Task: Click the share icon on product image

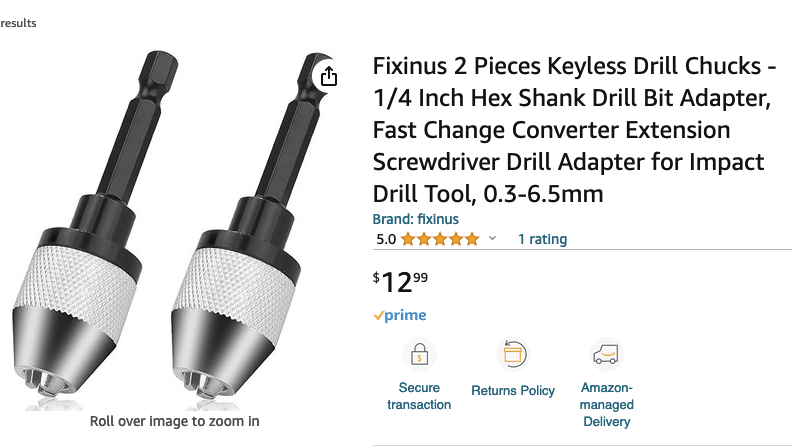Action: point(329,76)
